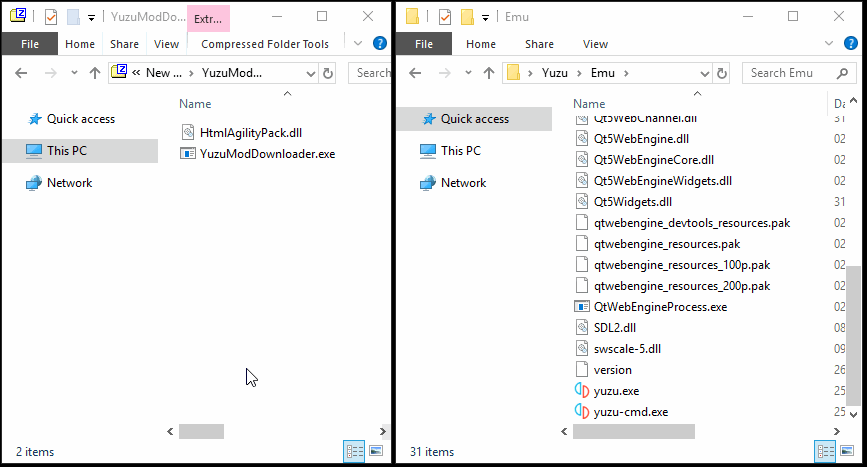Click 'New ...' breadcrumb in YuzuModDownloader address bar
Image resolution: width=867 pixels, height=467 pixels.
point(164,73)
